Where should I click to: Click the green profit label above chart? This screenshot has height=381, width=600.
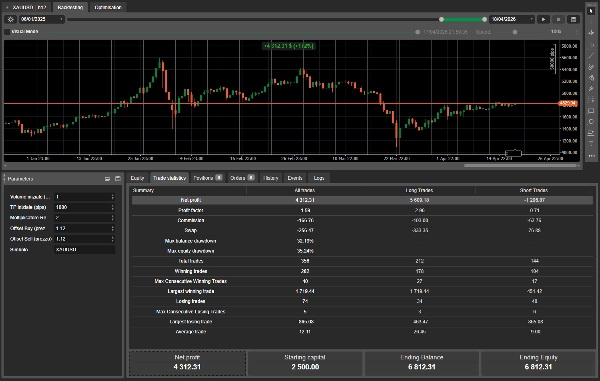point(289,46)
